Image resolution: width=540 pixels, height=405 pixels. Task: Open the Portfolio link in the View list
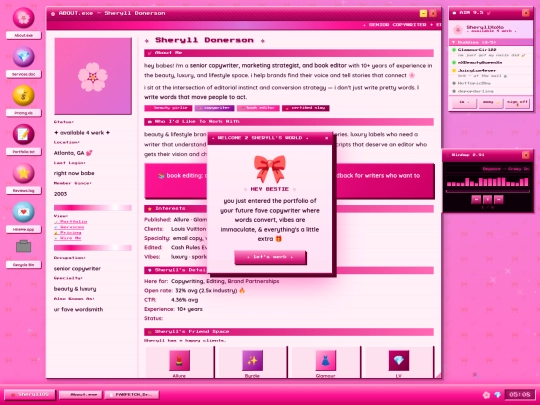pyautogui.click(x=71, y=222)
